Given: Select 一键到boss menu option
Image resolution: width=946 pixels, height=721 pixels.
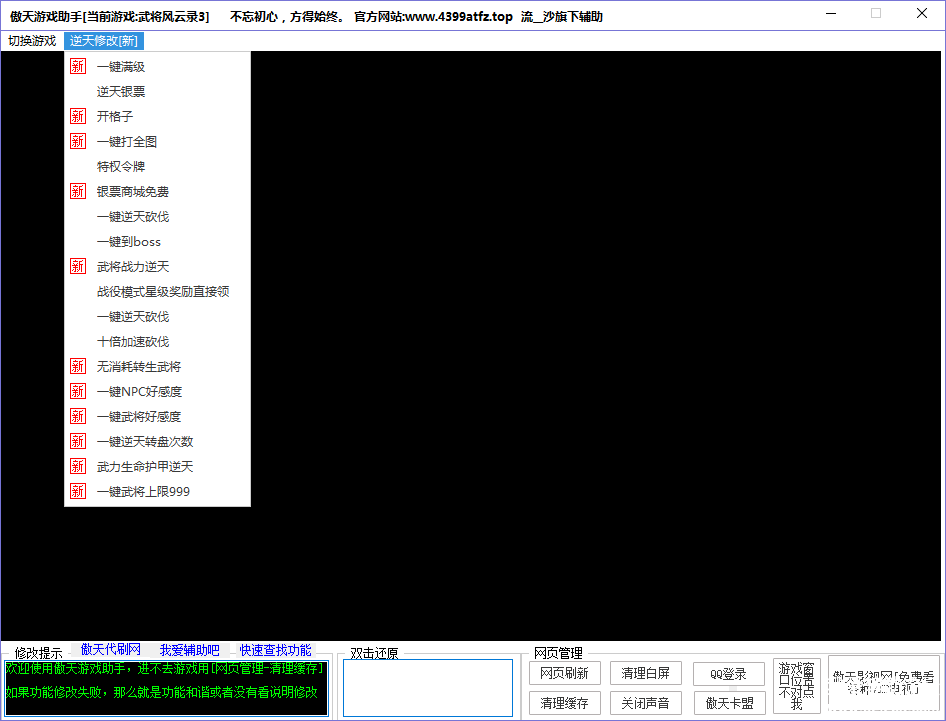Looking at the screenshot, I should click(x=128, y=241).
